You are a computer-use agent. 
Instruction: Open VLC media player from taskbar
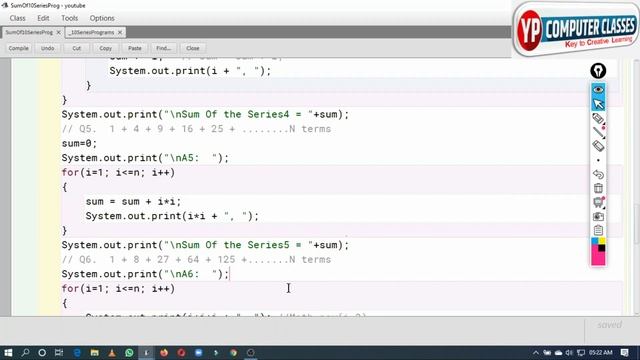[x=112, y=353]
